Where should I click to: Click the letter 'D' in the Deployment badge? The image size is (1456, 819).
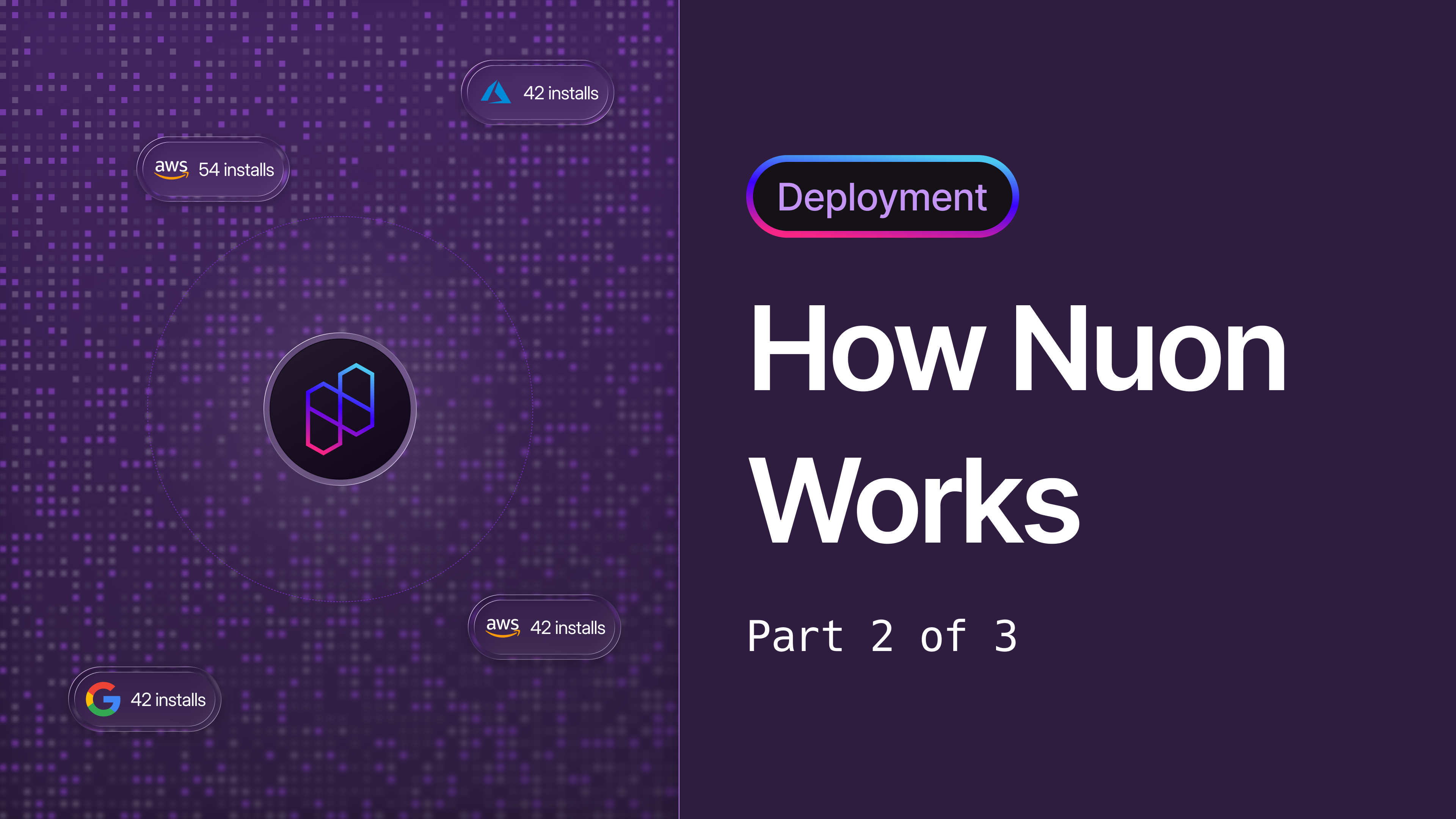790,197
